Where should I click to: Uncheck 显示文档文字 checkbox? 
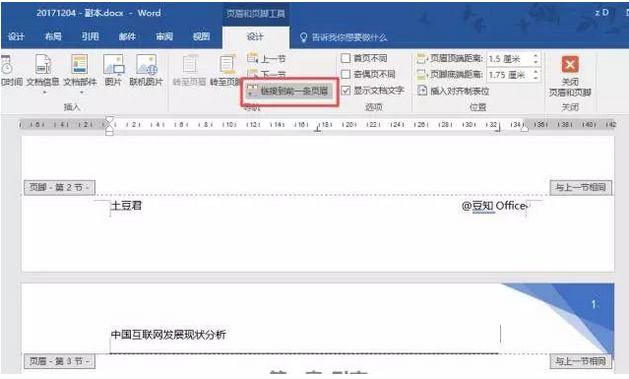click(345, 91)
